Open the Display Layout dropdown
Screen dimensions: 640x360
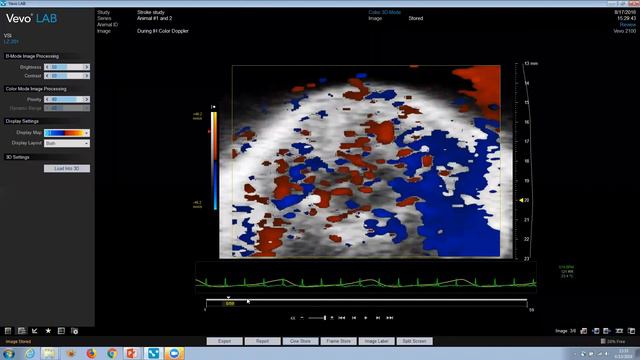pos(67,143)
